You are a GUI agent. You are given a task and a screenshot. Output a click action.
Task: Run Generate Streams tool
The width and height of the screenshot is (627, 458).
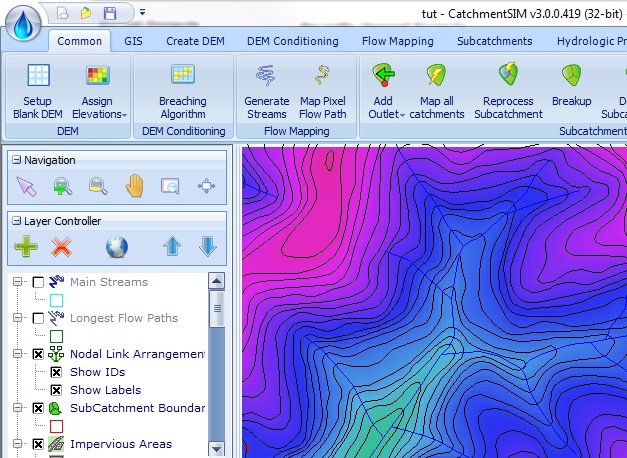[x=266, y=88]
